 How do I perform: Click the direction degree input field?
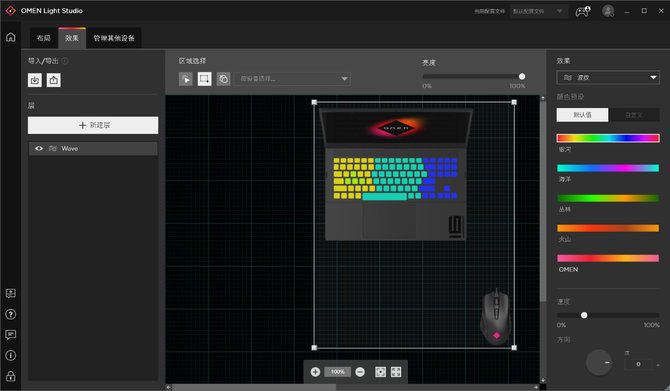point(638,364)
